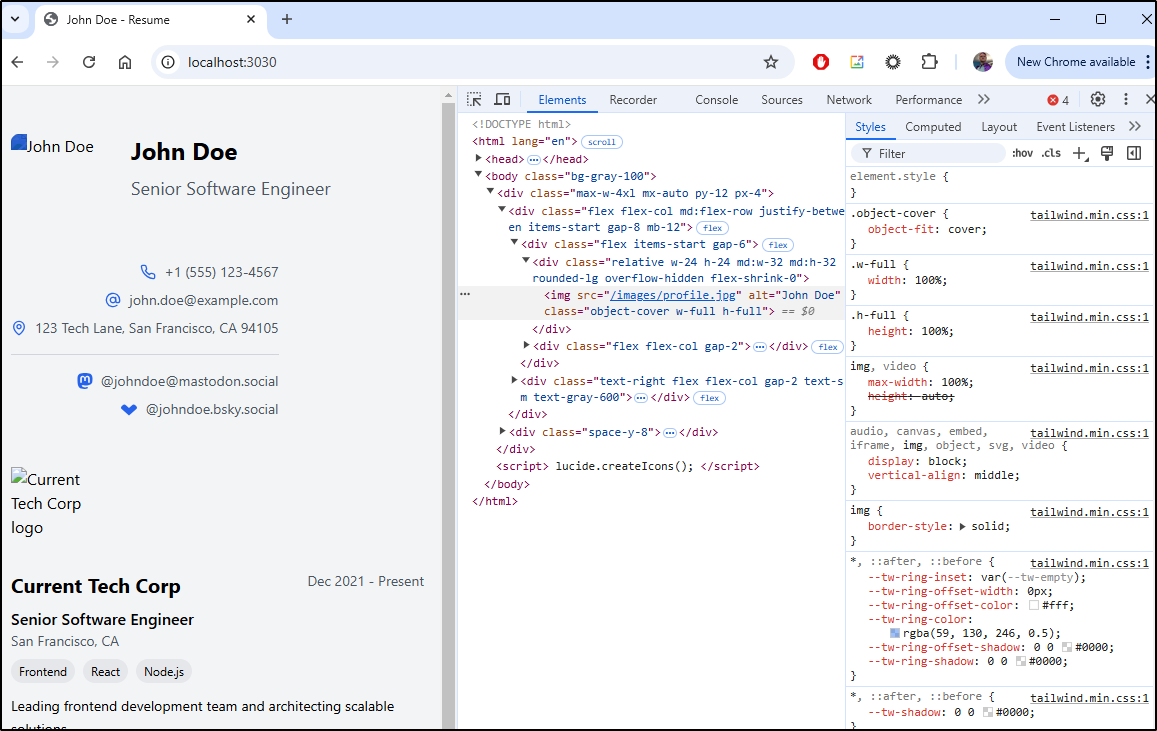The image size is (1157, 731).
Task: Open the Network tab
Action: (849, 100)
